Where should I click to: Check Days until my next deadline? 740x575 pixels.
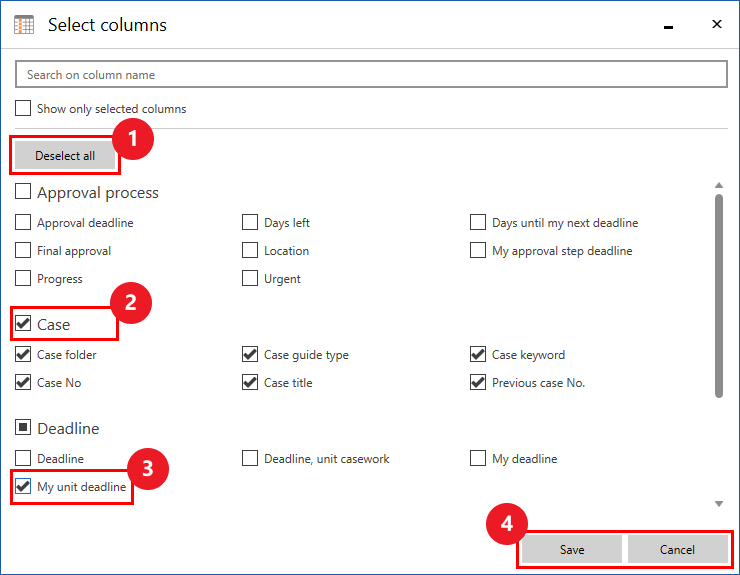click(478, 223)
